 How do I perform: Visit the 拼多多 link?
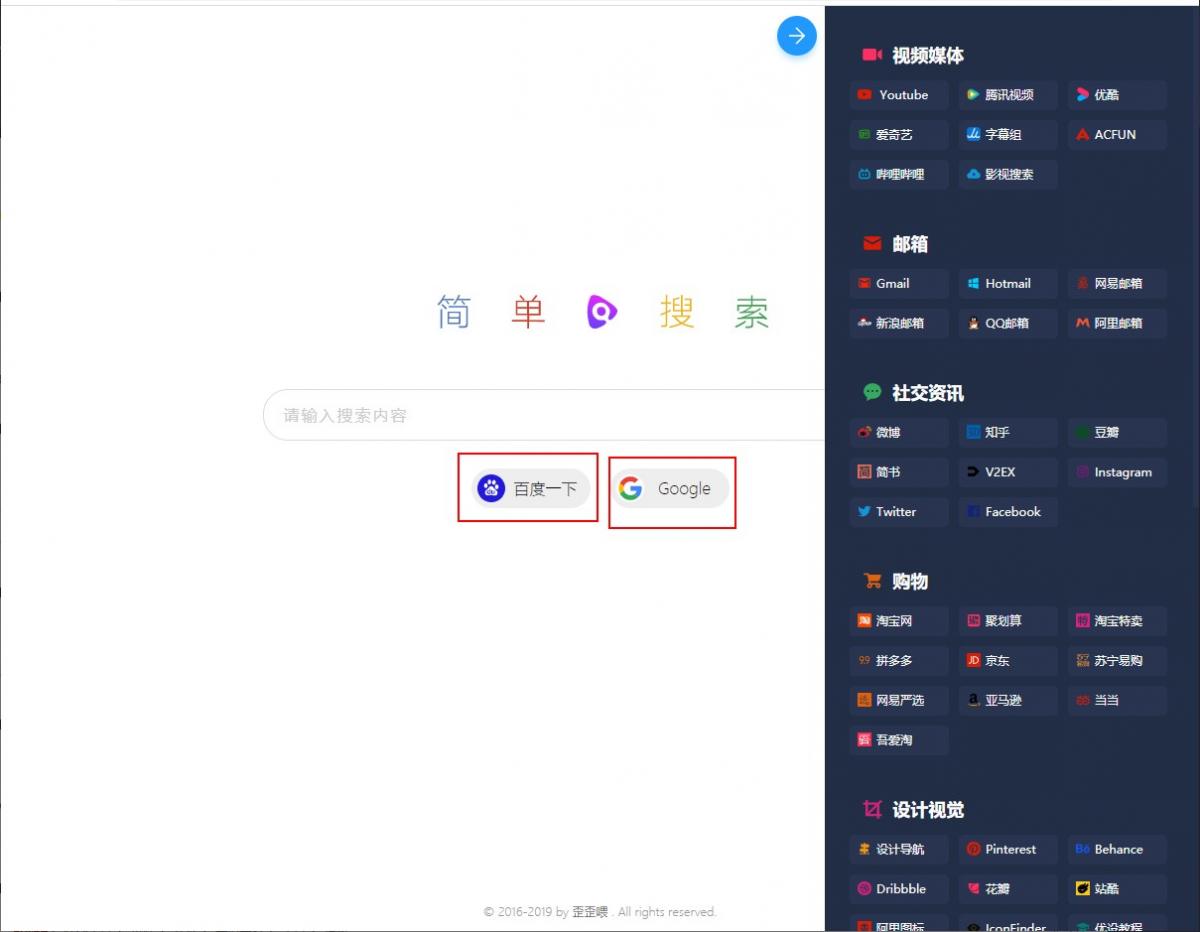899,660
